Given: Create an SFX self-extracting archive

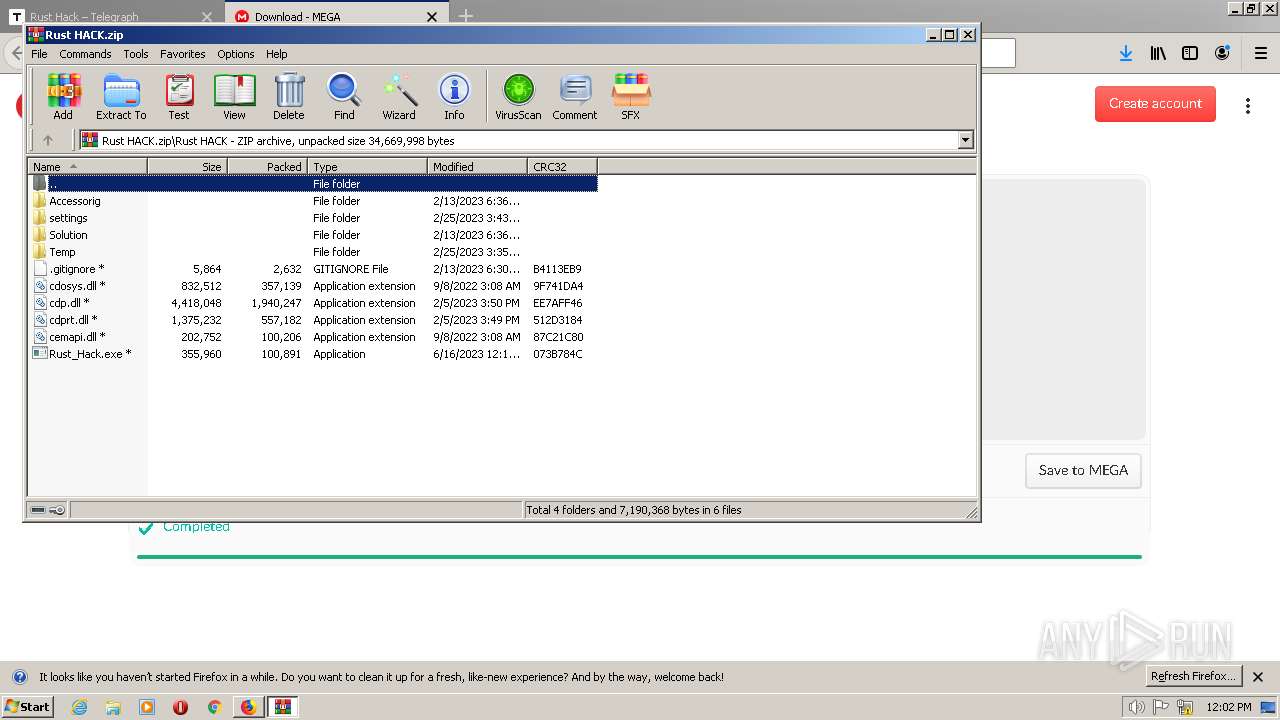Looking at the screenshot, I should [630, 97].
